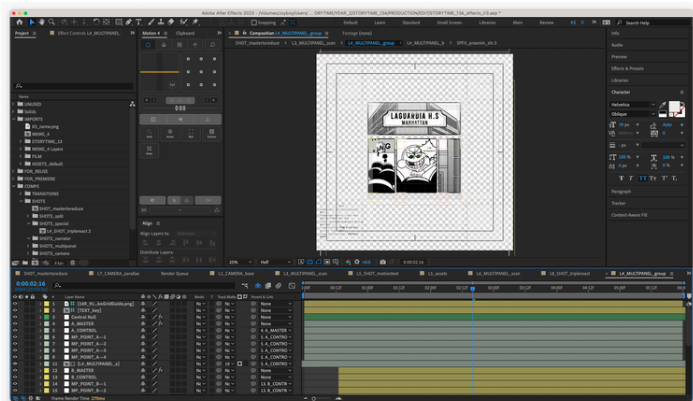Click the Home icon in the toolbar
This screenshot has height=401, width=693.
(x=19, y=22)
